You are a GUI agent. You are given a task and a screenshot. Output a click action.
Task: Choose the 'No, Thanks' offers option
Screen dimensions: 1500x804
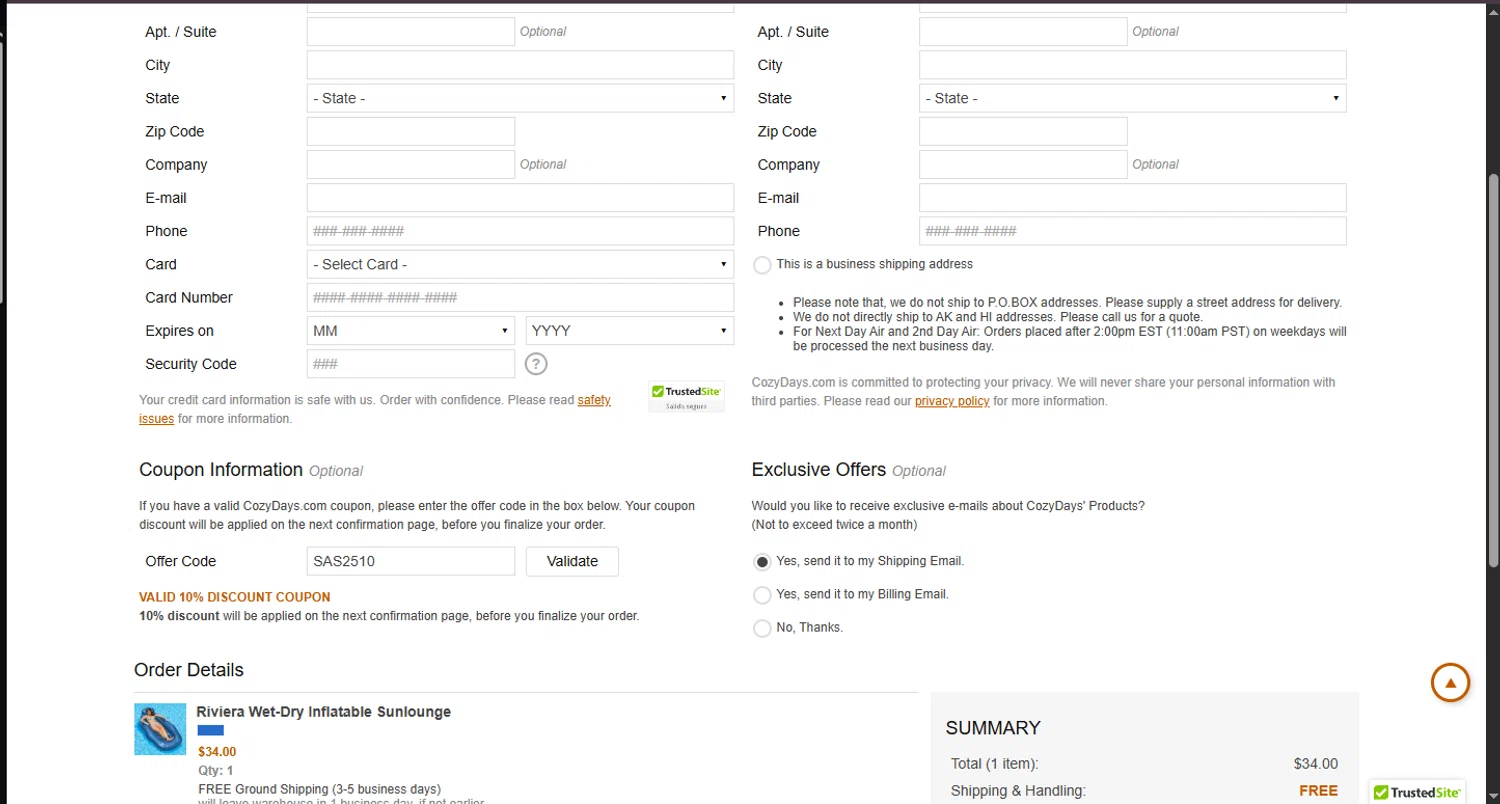(762, 628)
